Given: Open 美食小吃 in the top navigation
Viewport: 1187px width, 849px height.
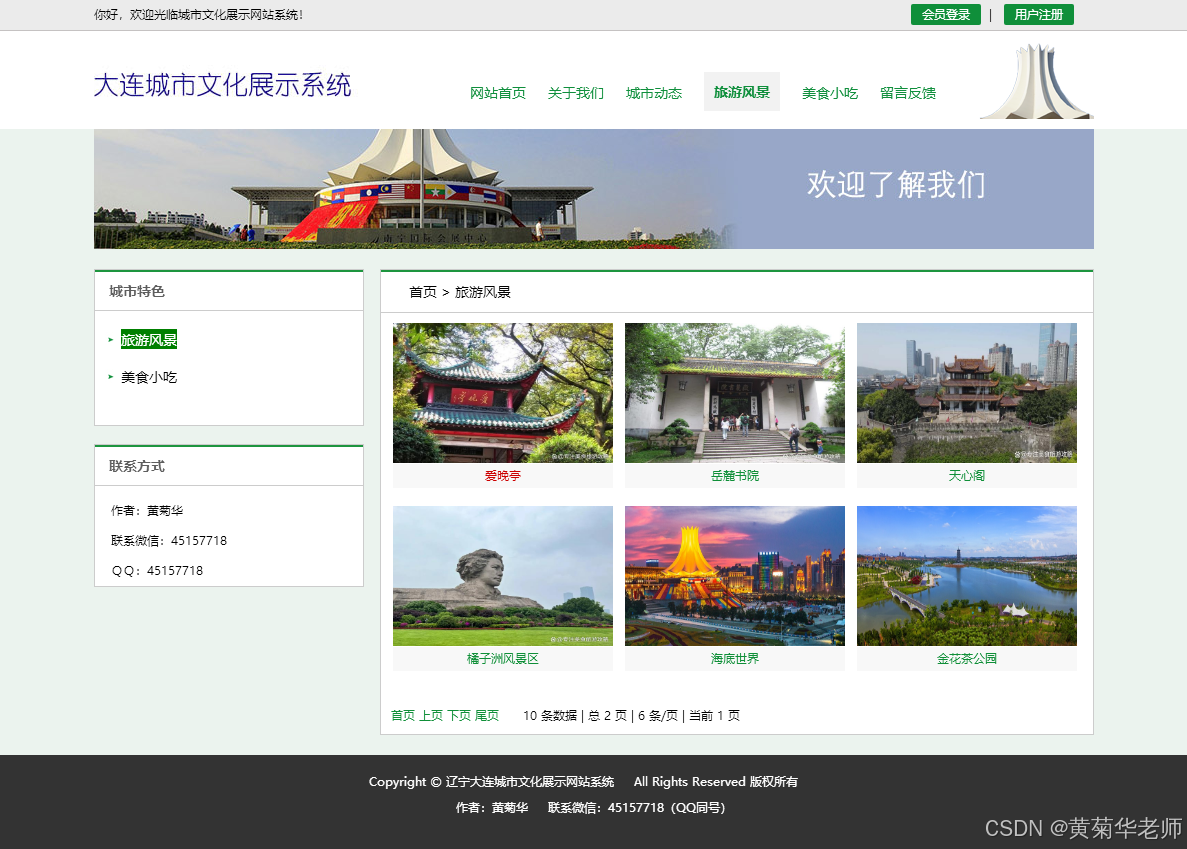Looking at the screenshot, I should pyautogui.click(x=830, y=93).
